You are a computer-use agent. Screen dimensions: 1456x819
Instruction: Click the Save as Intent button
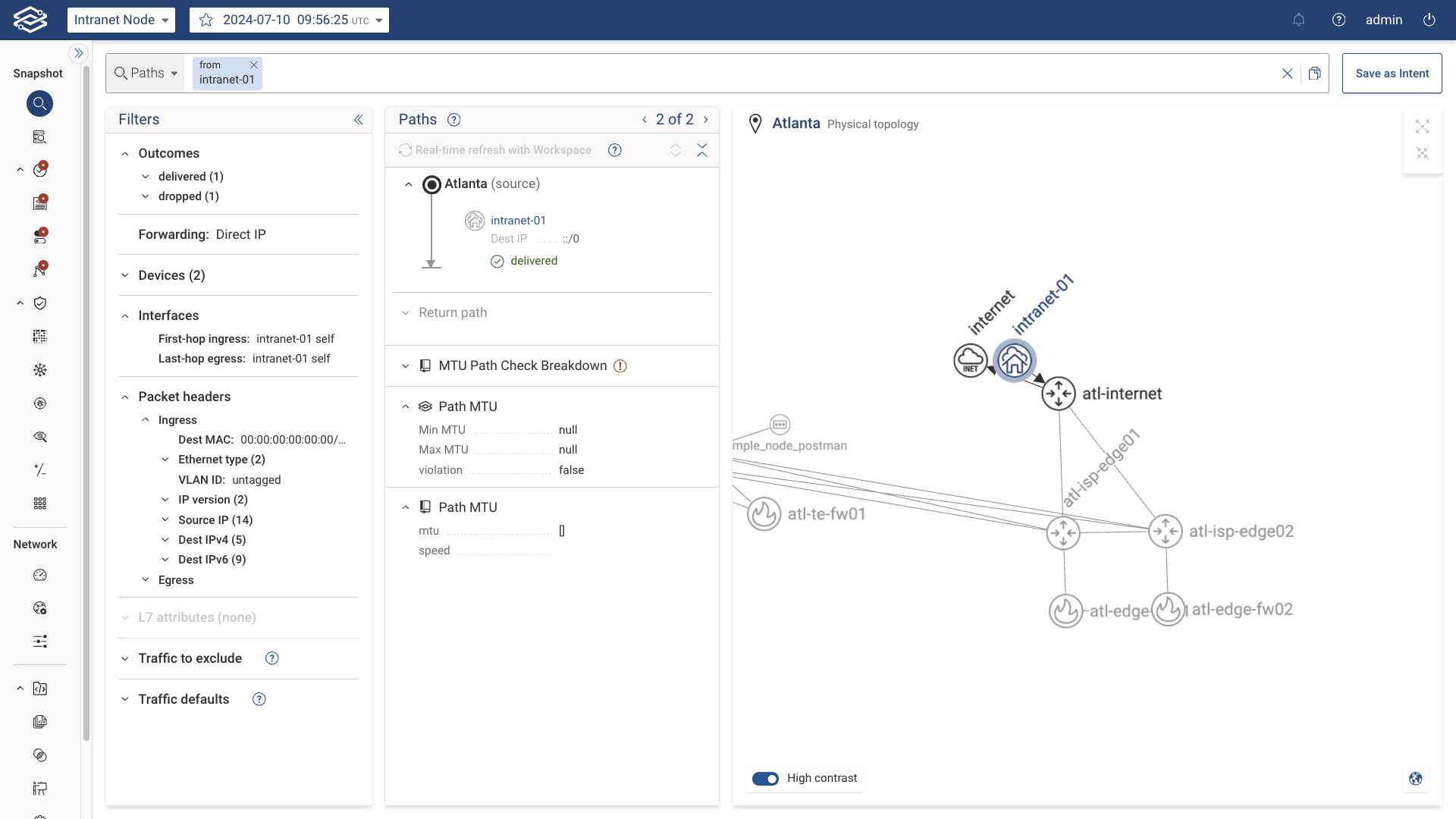point(1392,73)
